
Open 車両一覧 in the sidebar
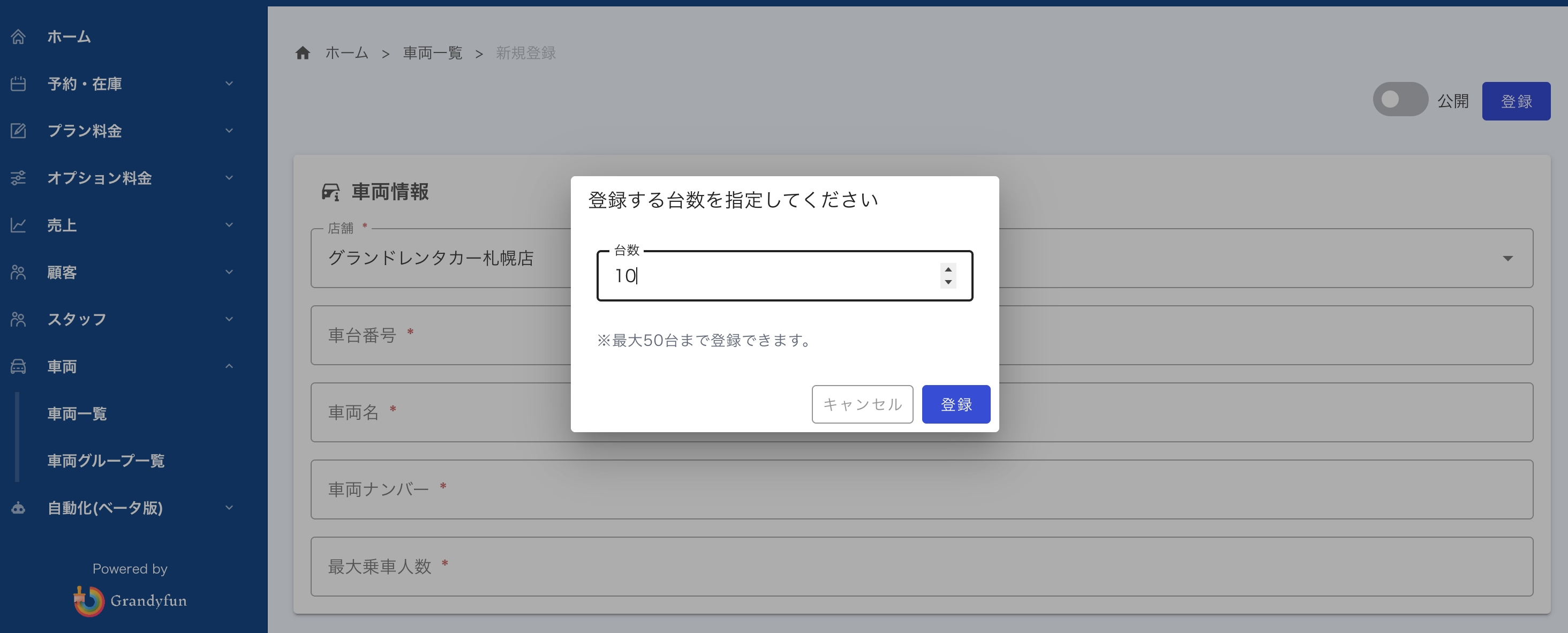coord(77,414)
